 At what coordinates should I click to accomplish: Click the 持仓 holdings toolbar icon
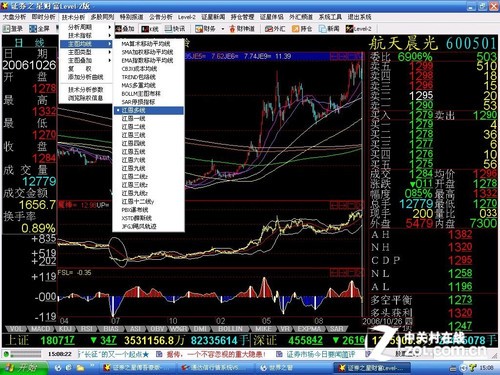[x=302, y=29]
